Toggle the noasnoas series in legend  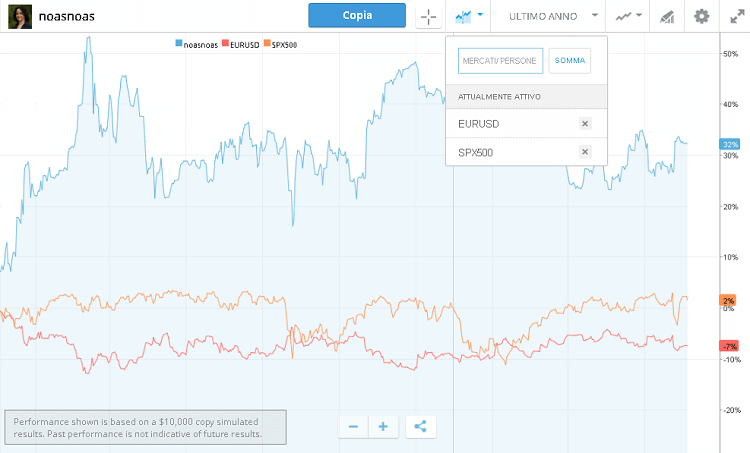(198, 45)
